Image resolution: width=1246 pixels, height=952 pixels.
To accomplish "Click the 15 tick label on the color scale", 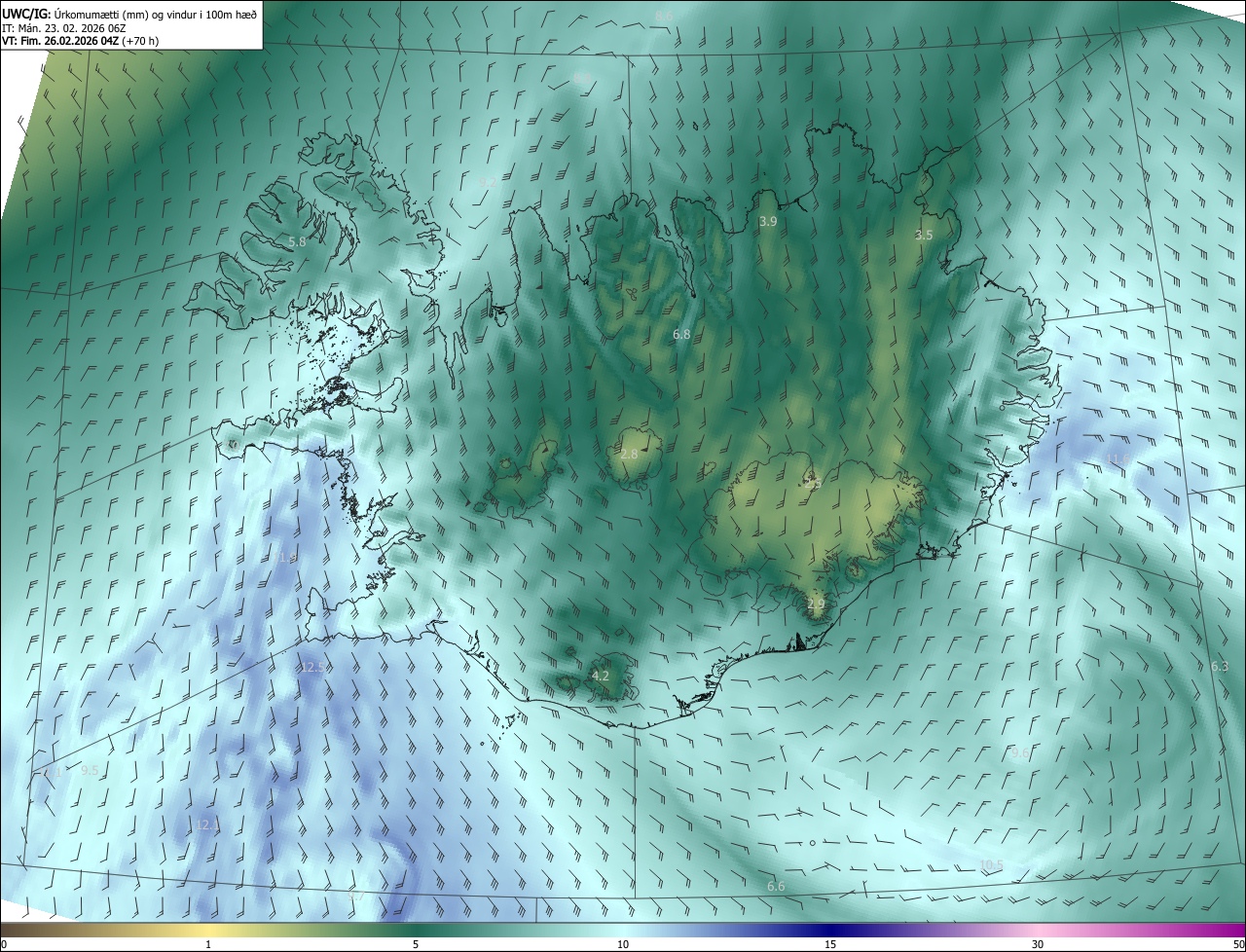I will (x=830, y=944).
